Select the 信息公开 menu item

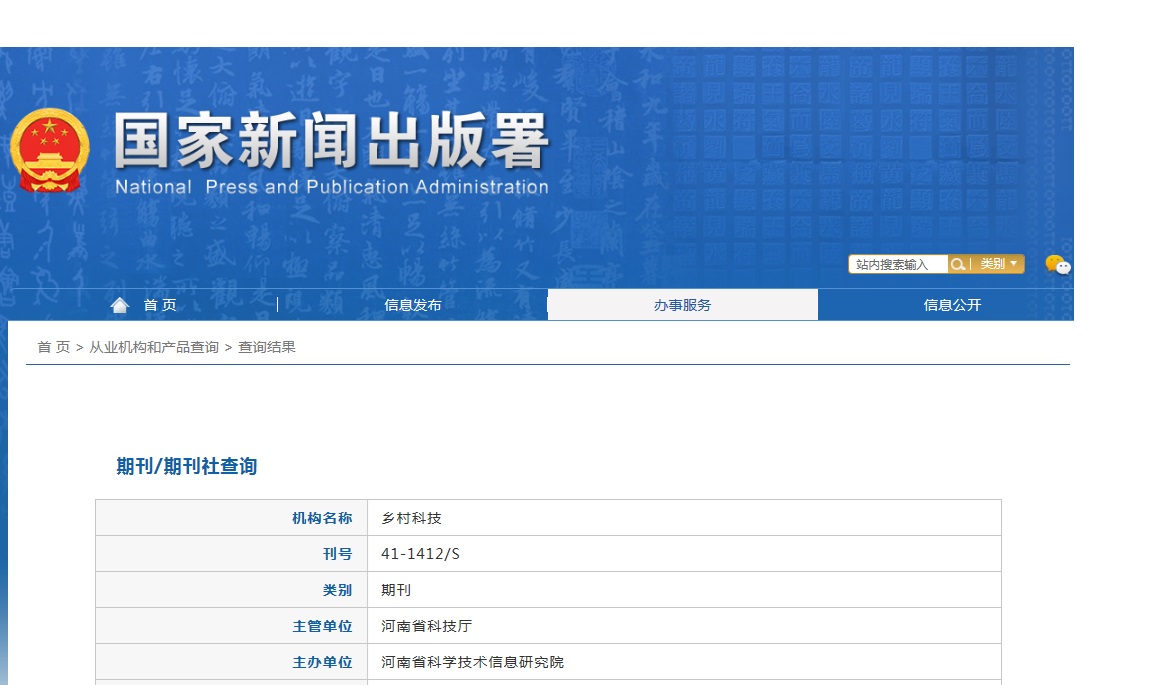[x=949, y=305]
